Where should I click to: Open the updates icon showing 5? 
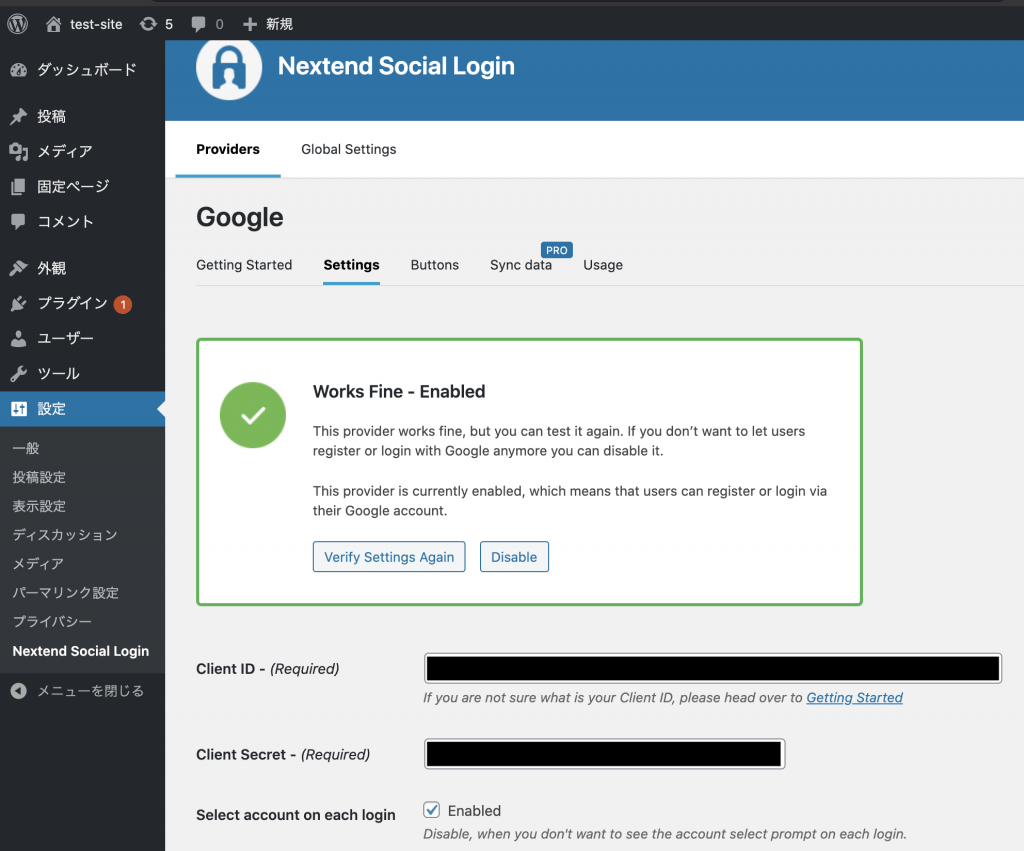pos(148,24)
